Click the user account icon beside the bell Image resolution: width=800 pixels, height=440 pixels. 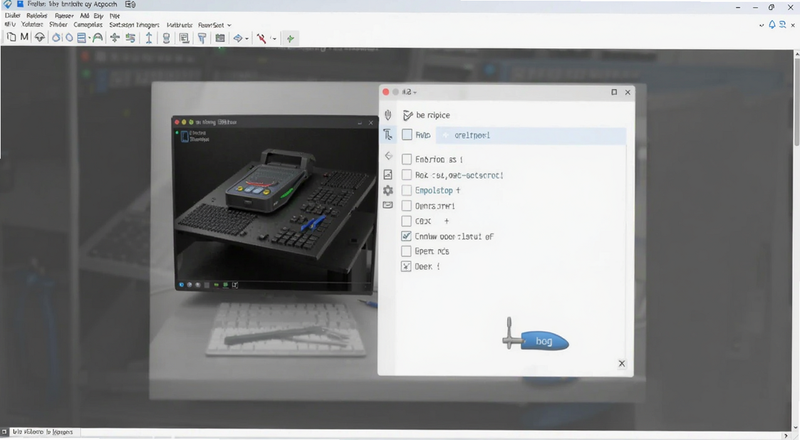pos(782,25)
